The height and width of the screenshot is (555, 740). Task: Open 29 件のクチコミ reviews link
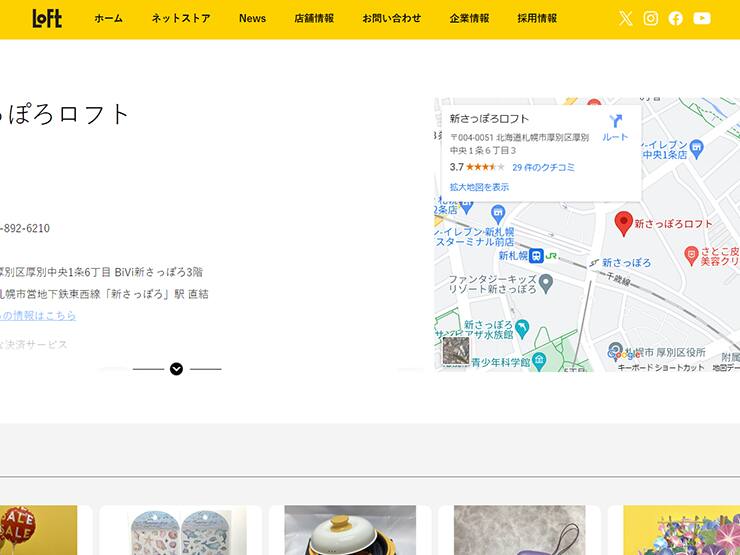[543, 167]
